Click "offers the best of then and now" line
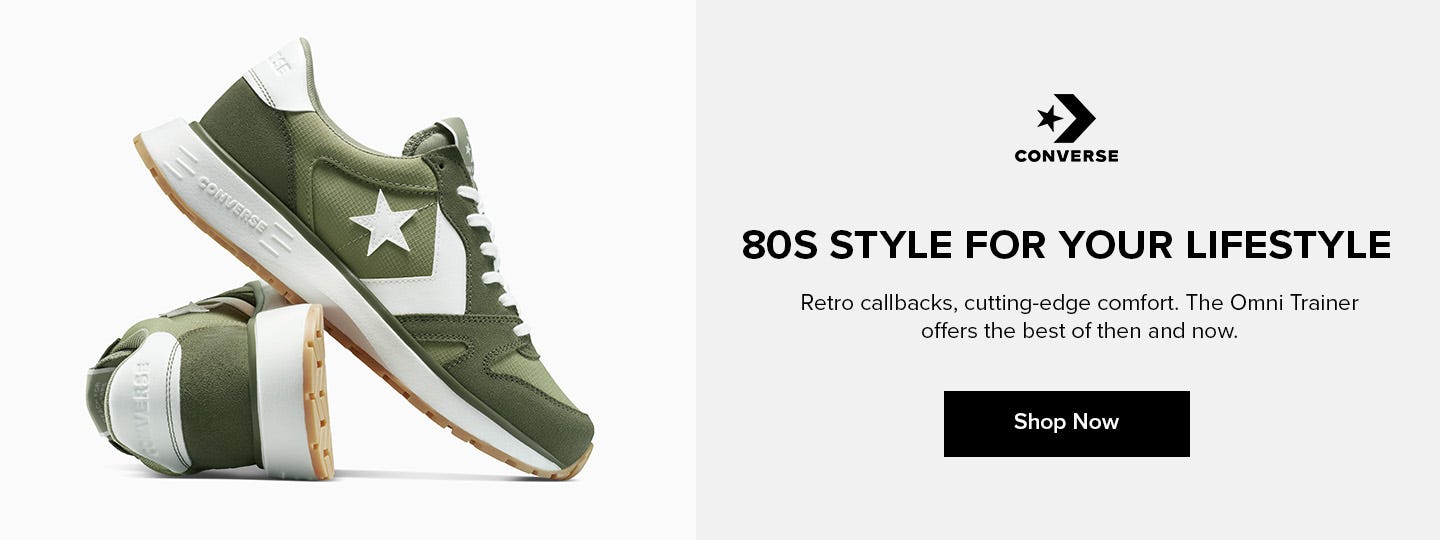1440x540 pixels. pos(1079,331)
